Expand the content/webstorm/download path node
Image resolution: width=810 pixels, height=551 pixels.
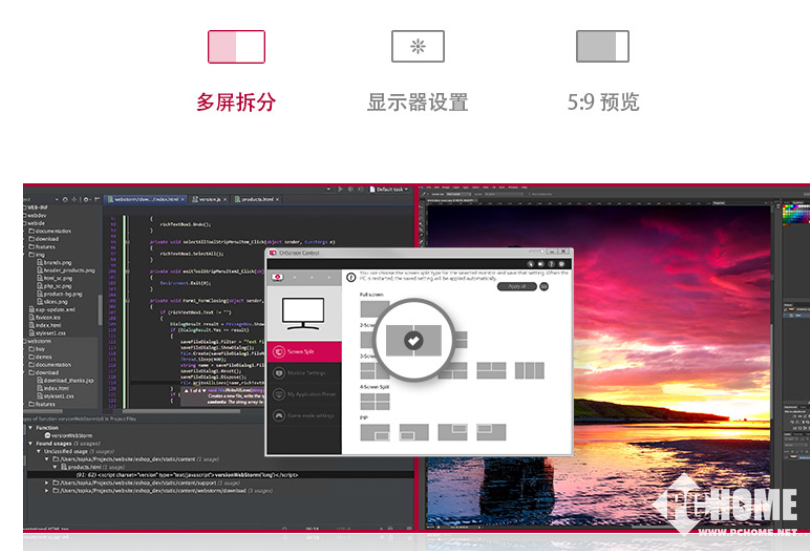coord(46,491)
